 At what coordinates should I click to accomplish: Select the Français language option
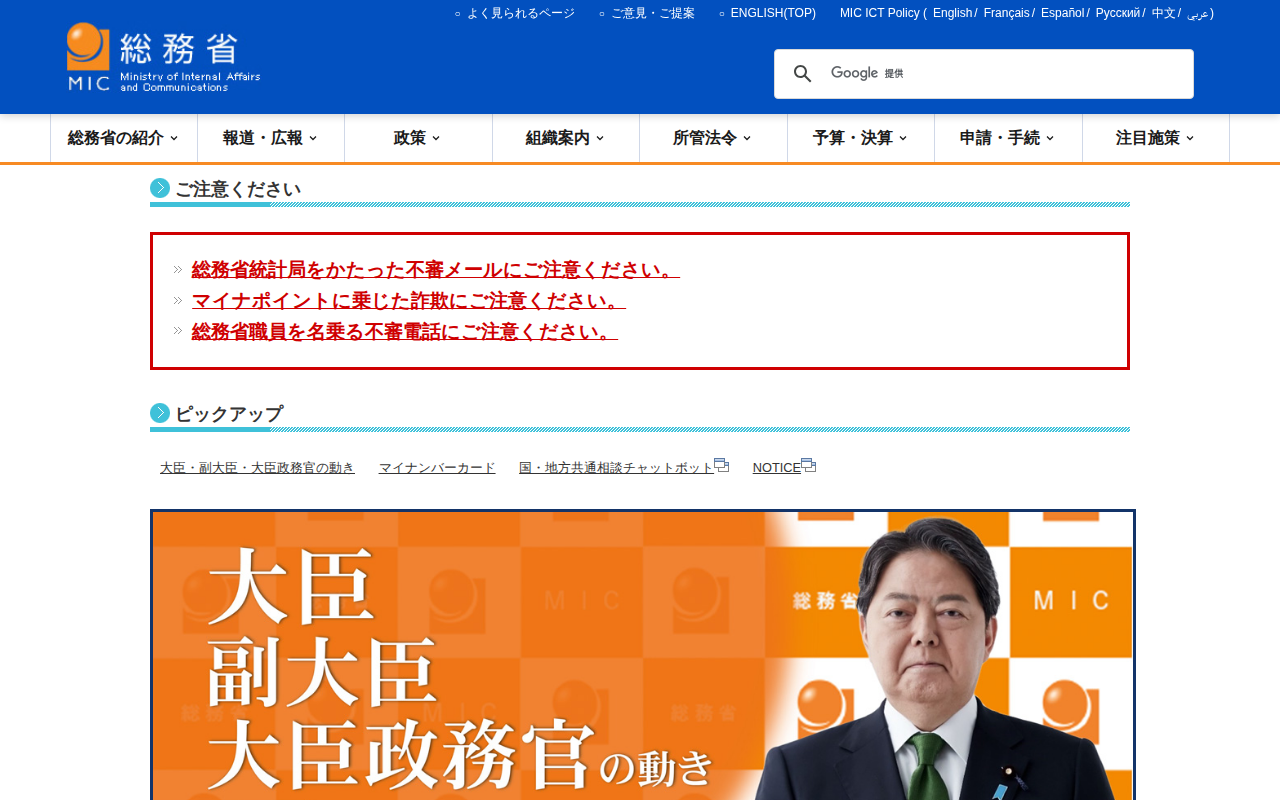[1006, 13]
